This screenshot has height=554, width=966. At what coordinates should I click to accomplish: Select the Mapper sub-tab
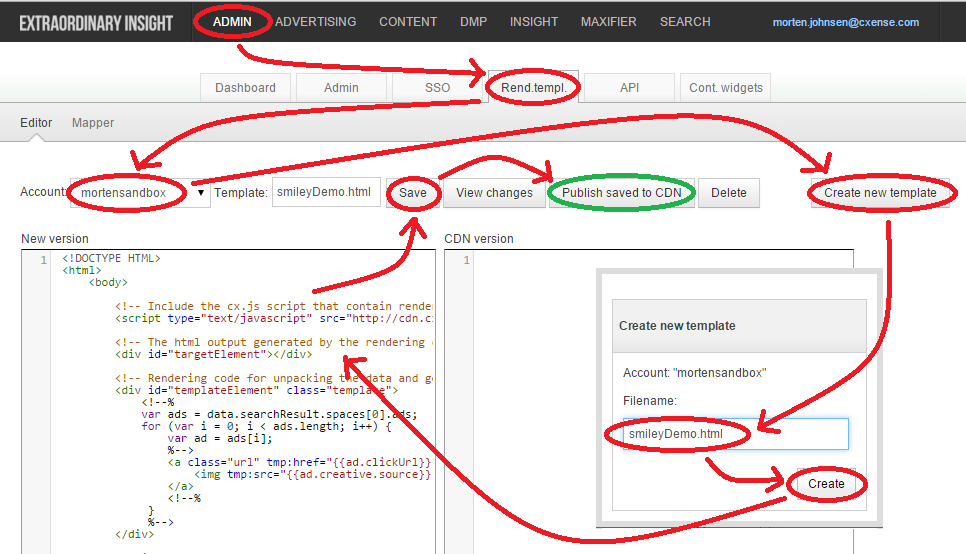93,123
